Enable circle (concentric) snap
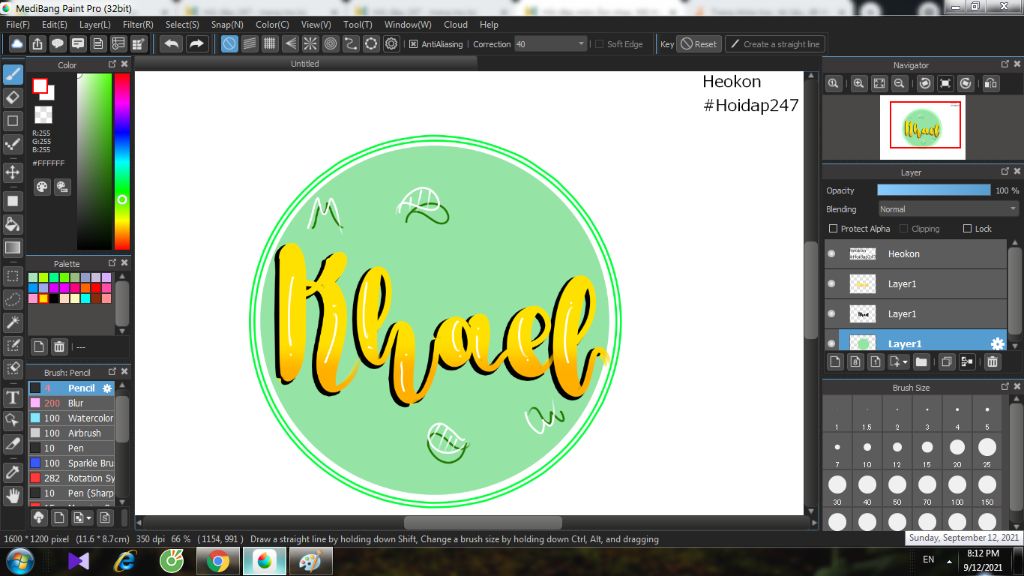This screenshot has width=1024, height=576. click(330, 44)
